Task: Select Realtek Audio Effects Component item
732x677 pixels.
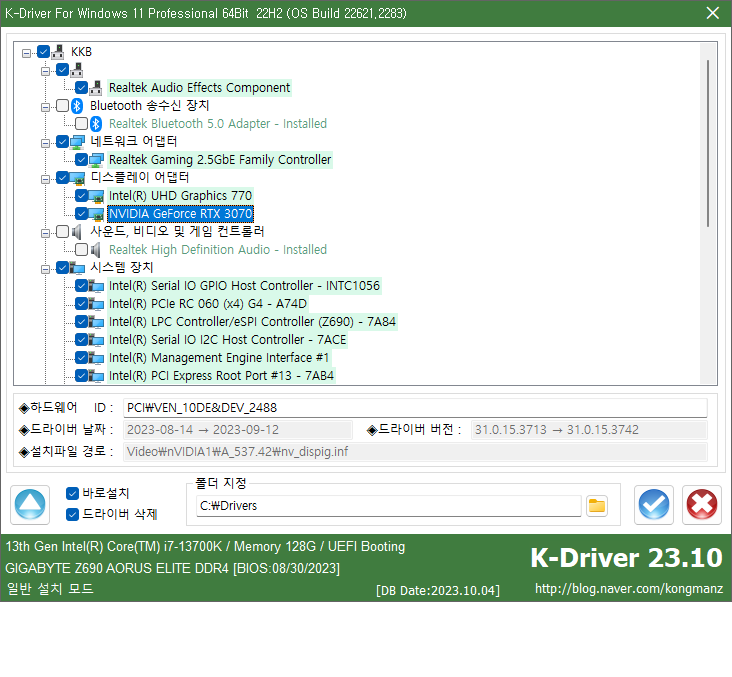Action: (x=199, y=88)
